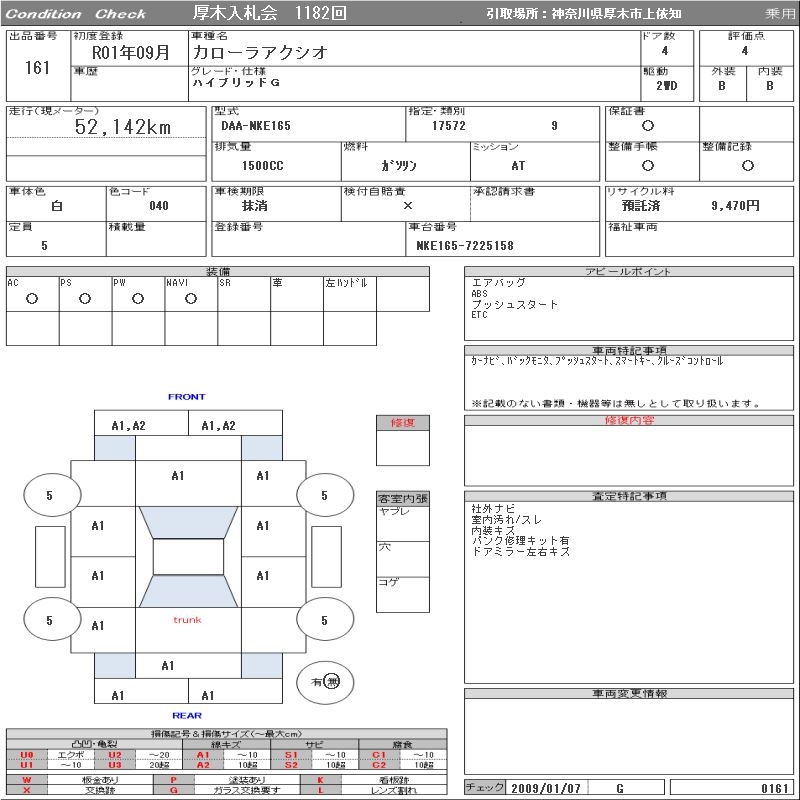Click the 車両変更情報 section header
This screenshot has height=800, width=800.
click(x=629, y=693)
